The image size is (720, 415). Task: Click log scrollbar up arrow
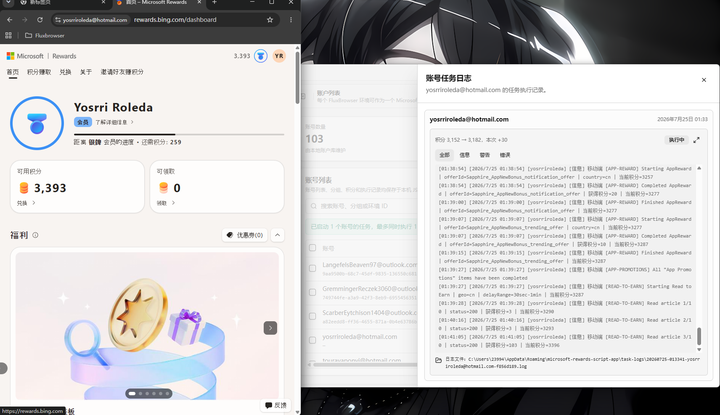tap(699, 168)
